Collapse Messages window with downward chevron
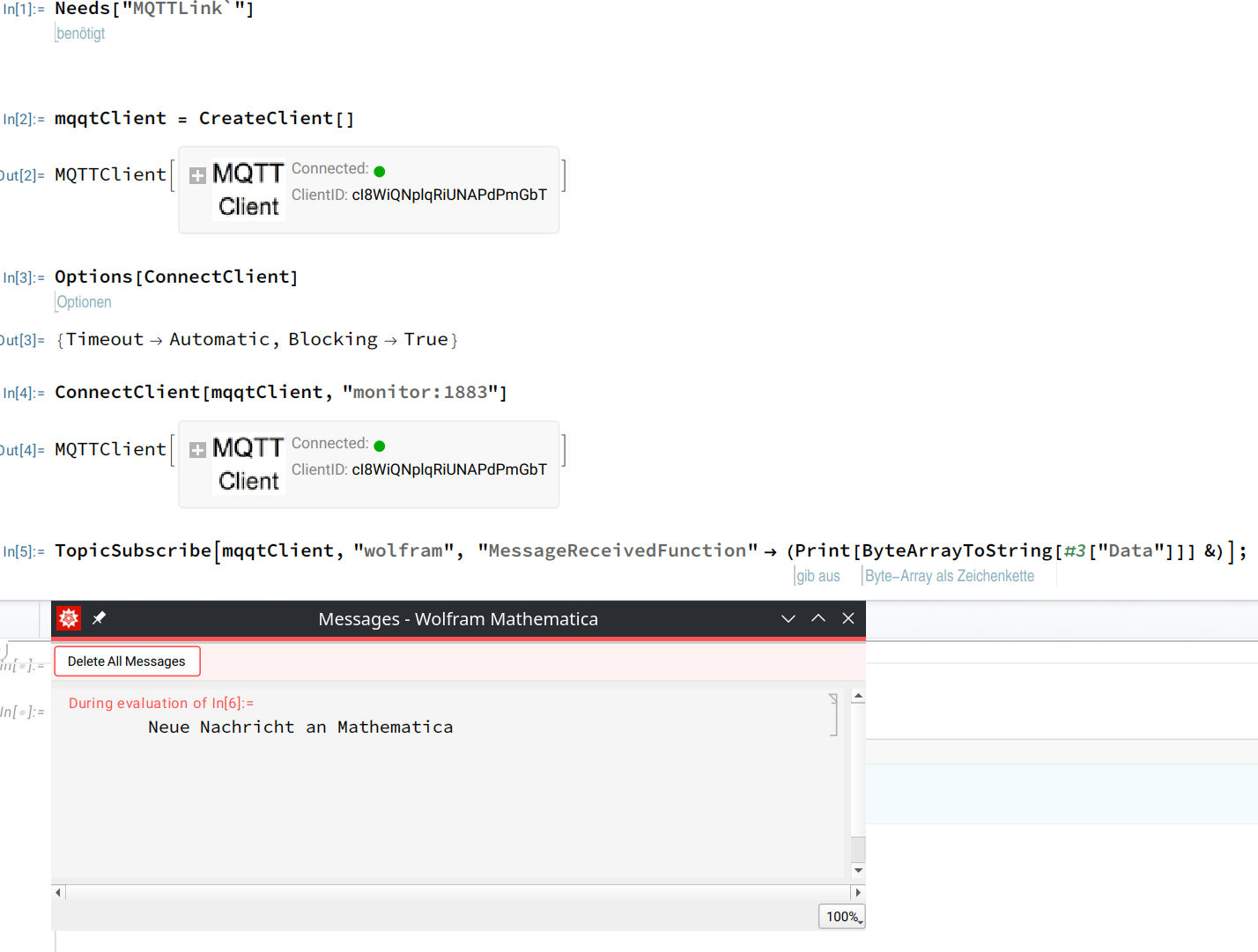This screenshot has width=1258, height=952. pyautogui.click(x=788, y=618)
